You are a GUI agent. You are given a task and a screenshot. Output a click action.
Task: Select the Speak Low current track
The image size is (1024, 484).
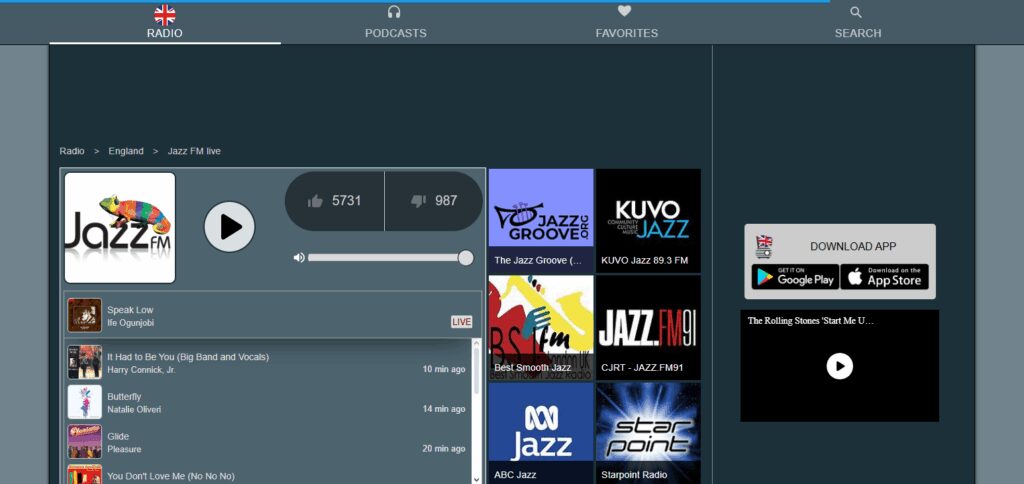273,315
